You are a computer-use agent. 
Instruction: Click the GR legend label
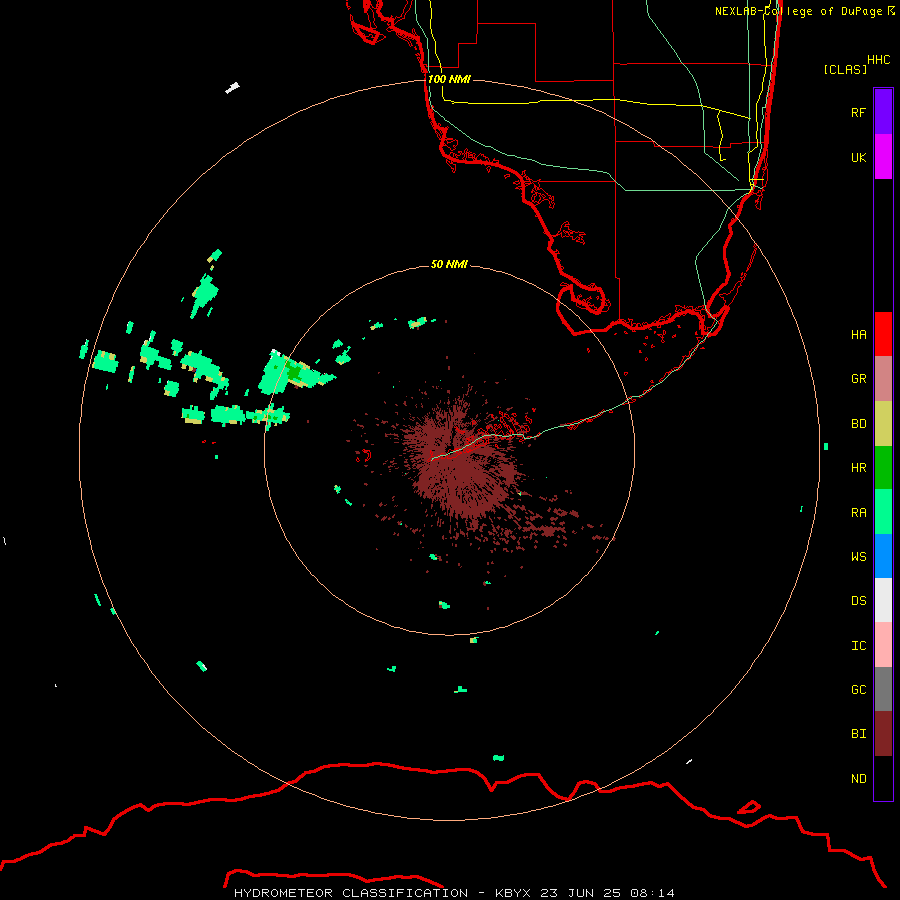pos(858,379)
